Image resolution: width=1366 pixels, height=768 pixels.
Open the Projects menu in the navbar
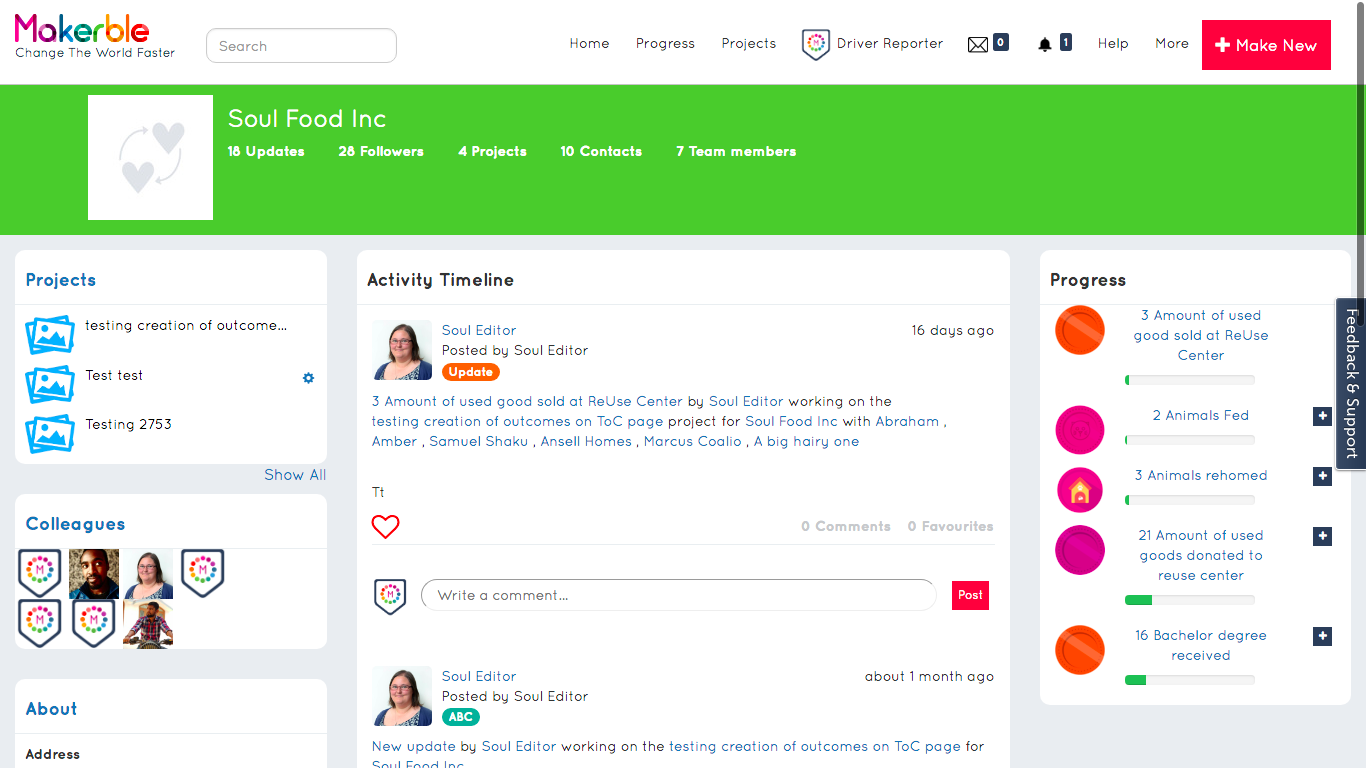point(749,44)
